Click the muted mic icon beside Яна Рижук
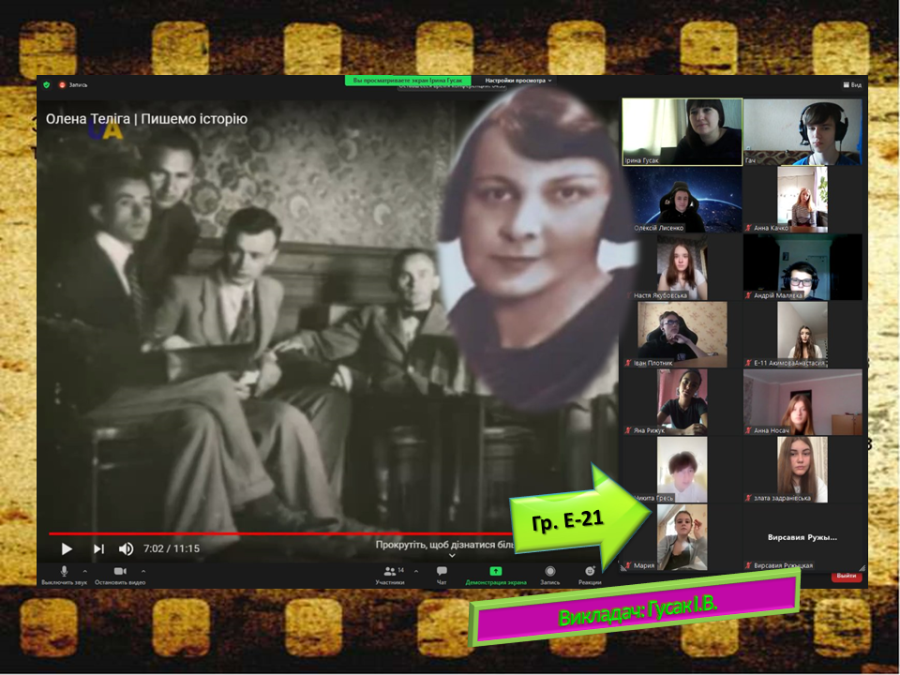The image size is (900, 675). (x=628, y=430)
